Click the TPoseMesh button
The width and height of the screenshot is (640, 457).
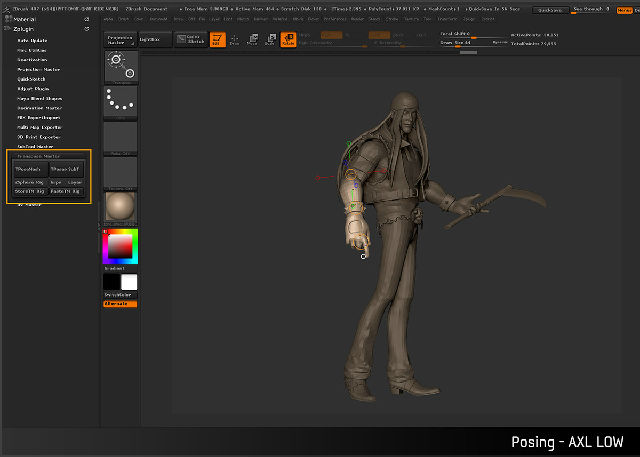pos(30,169)
